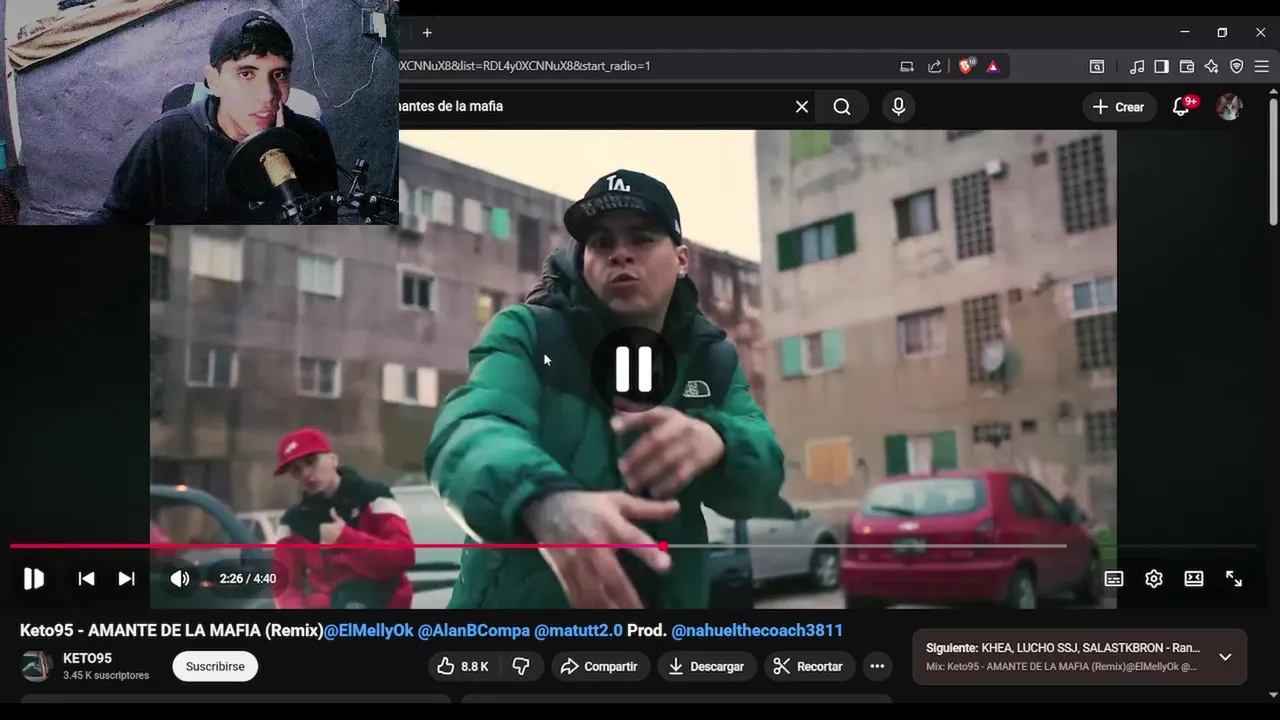Image resolution: width=1280 pixels, height=720 pixels.
Task: Open the tab search icon in the toolbar
Action: (x=1097, y=67)
